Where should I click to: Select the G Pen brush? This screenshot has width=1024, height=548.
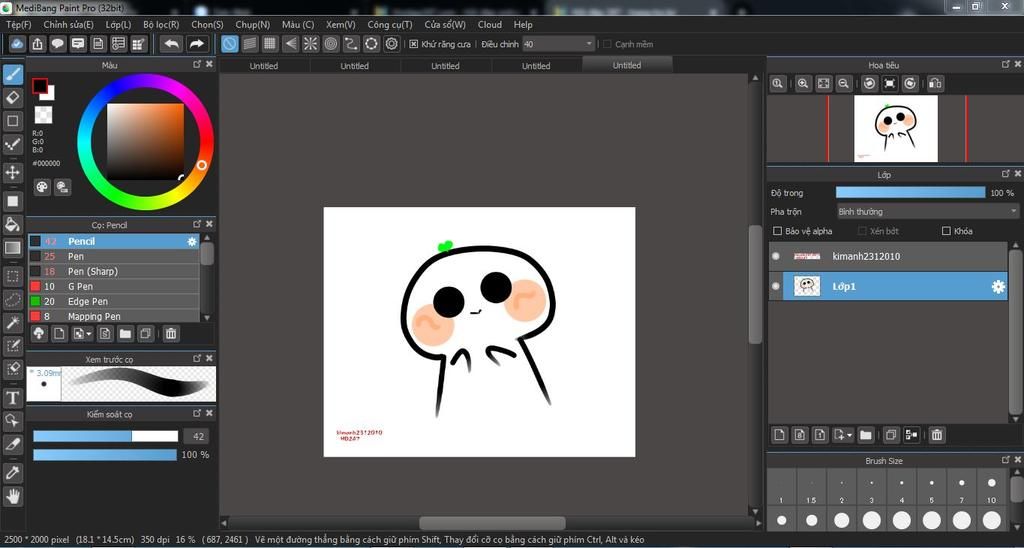[80, 287]
